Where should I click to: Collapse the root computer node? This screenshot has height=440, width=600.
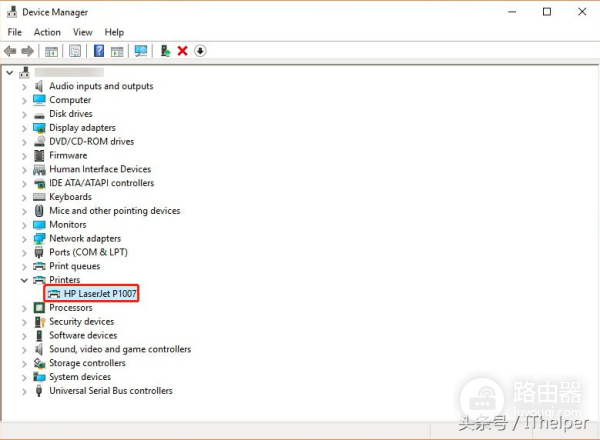coord(10,72)
